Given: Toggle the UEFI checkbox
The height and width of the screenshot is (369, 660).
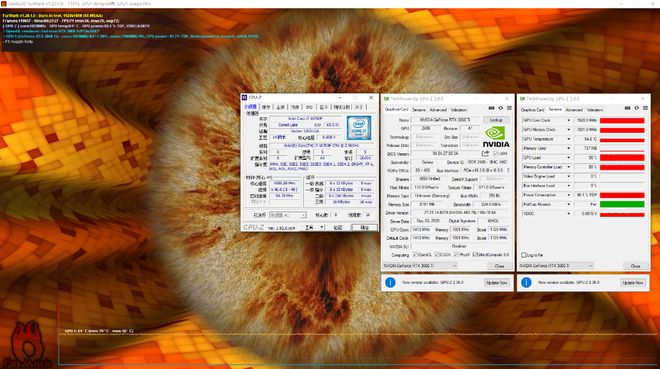Looking at the screenshot, I should [x=495, y=154].
